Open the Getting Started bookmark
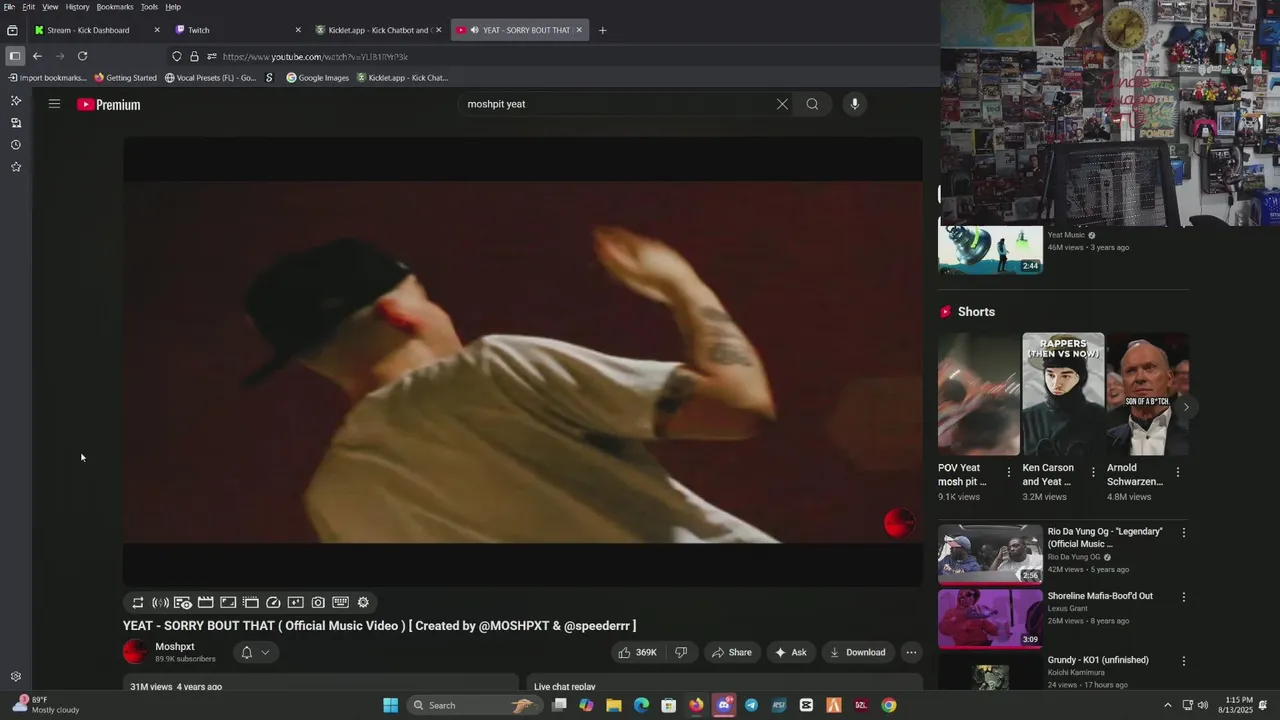The image size is (1280, 720). pos(126,78)
